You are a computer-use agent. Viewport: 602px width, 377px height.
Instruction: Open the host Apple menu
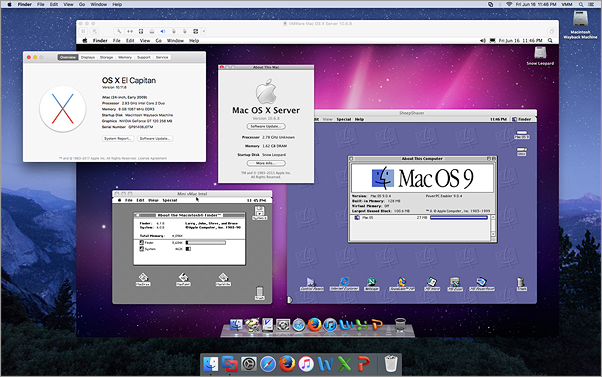pyautogui.click(x=9, y=4)
